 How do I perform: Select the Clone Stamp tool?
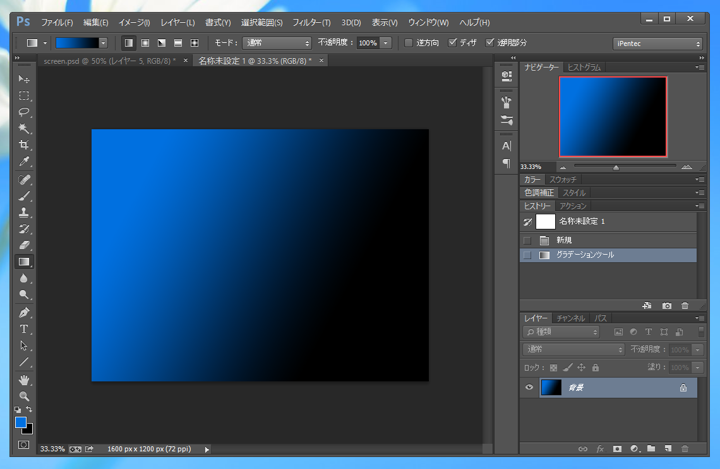click(24, 212)
